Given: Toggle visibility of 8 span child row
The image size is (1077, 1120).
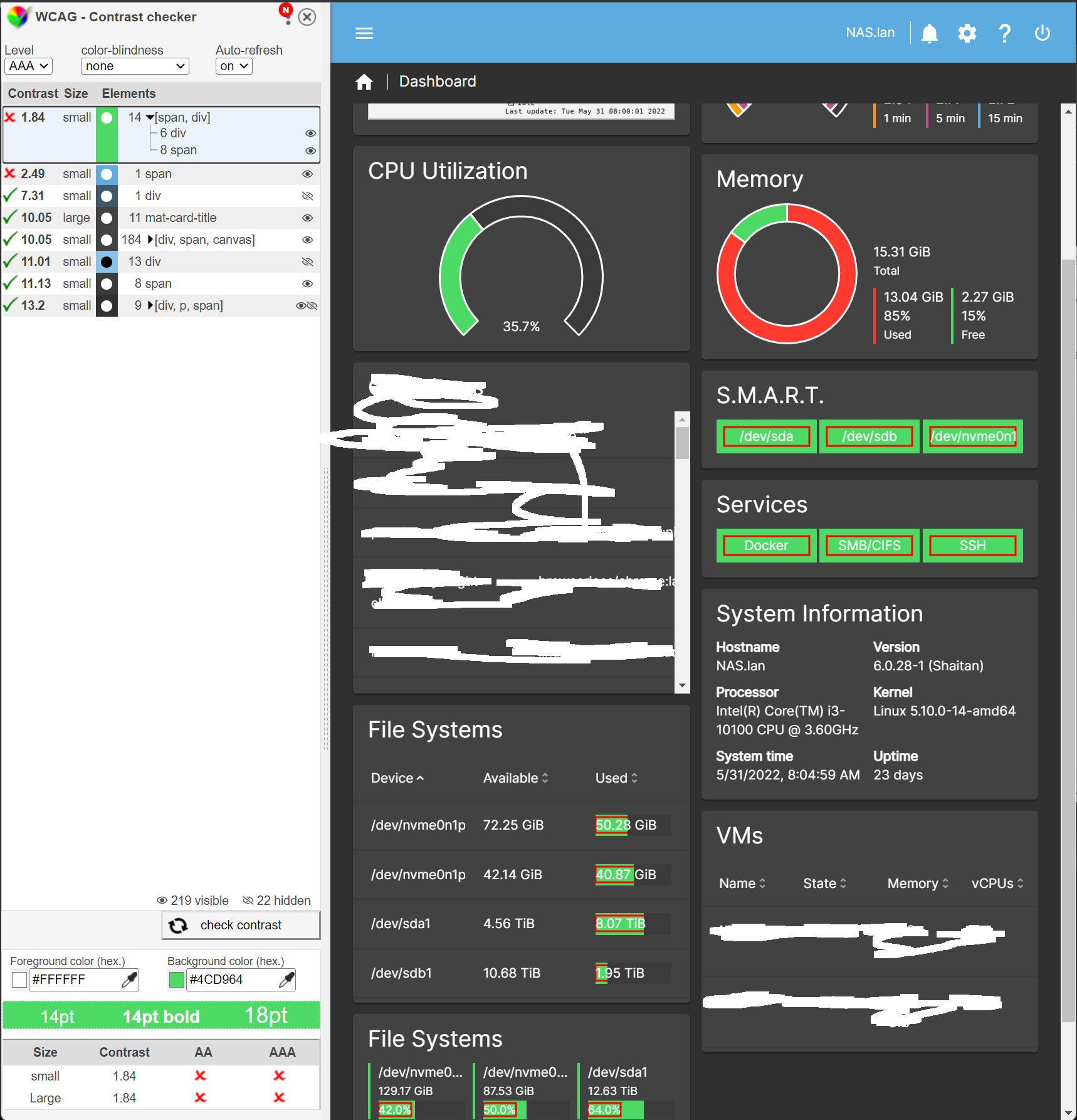Looking at the screenshot, I should click(x=310, y=151).
